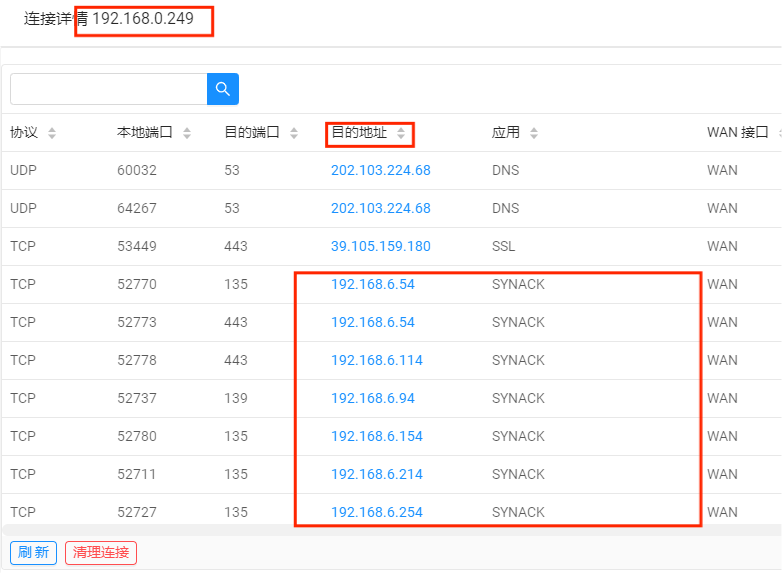Sort by 应用 column sort arrows

(x=534, y=133)
